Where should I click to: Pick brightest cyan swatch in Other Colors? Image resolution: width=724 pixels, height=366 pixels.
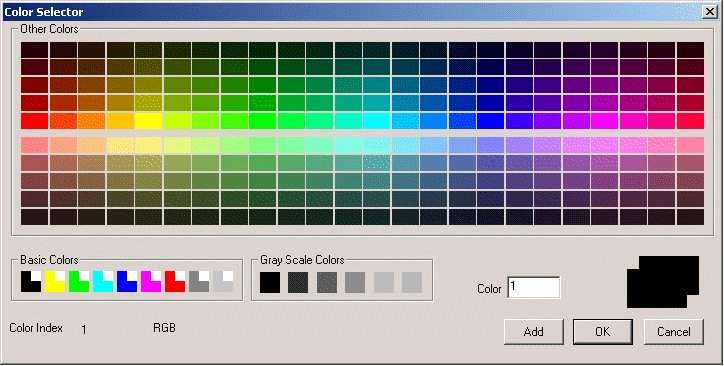click(x=376, y=121)
